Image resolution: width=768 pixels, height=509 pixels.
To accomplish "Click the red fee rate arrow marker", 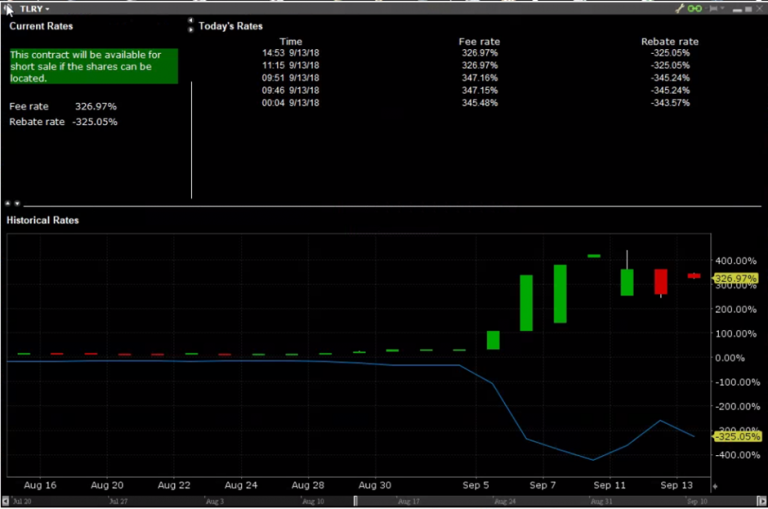I will point(694,275).
